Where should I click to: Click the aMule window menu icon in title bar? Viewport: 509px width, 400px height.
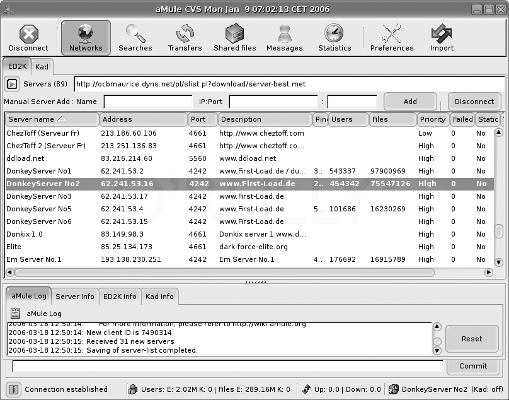[x=8, y=9]
